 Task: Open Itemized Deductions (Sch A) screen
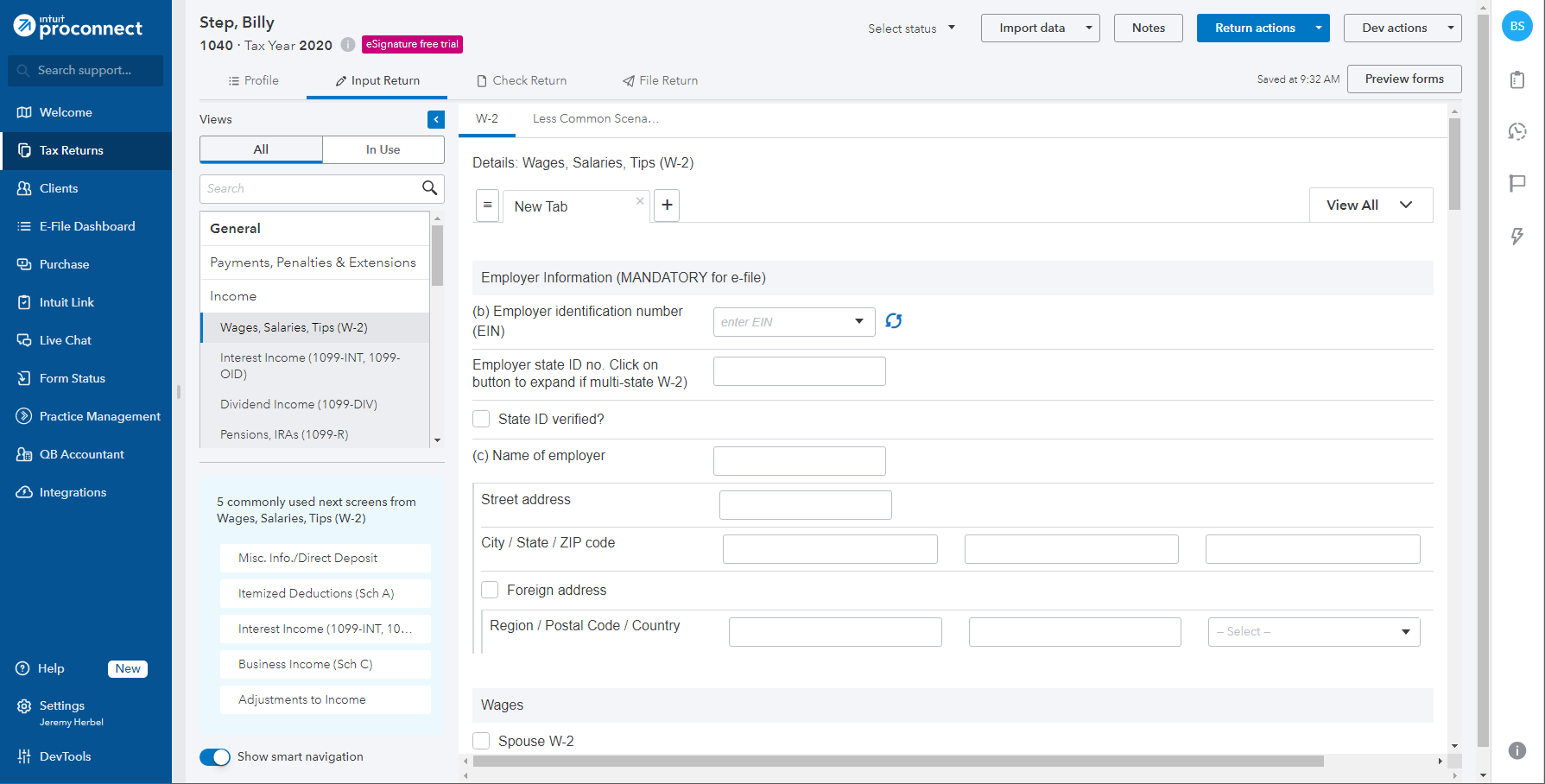point(325,593)
